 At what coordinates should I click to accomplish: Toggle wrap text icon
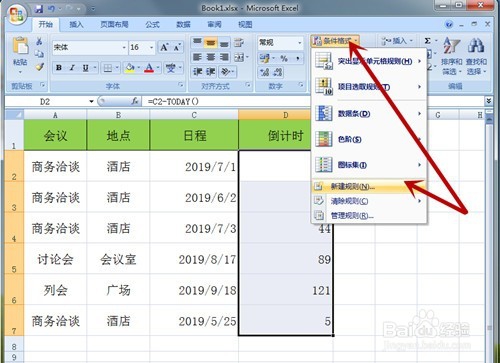click(x=239, y=42)
